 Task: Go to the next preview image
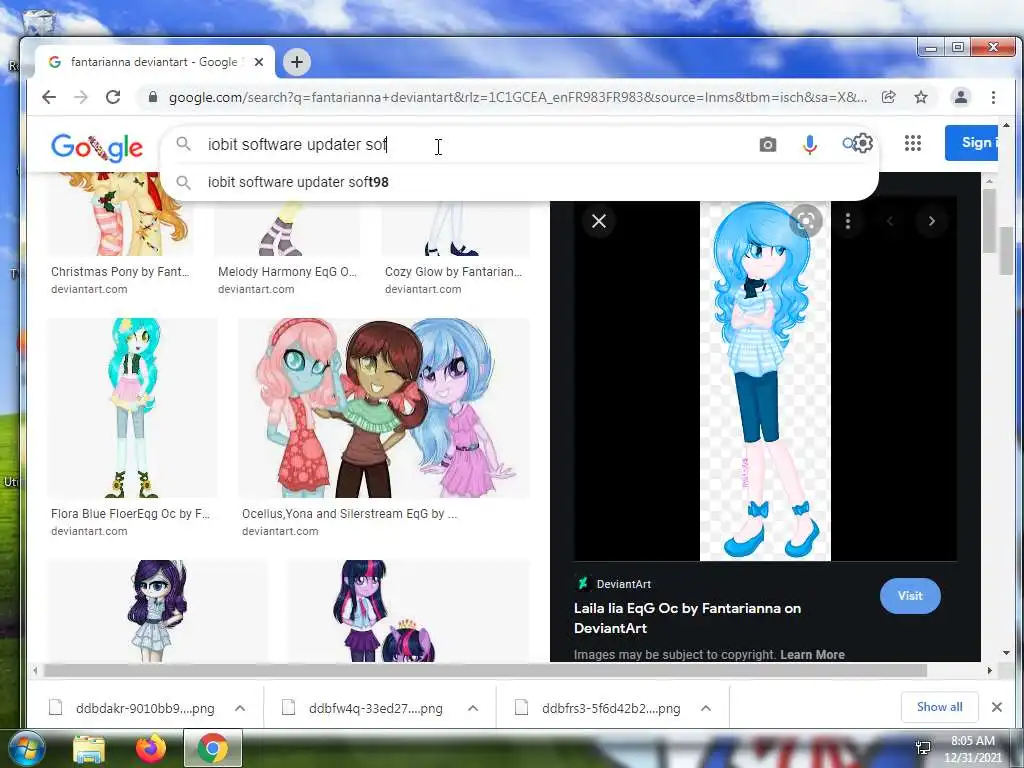point(932,221)
